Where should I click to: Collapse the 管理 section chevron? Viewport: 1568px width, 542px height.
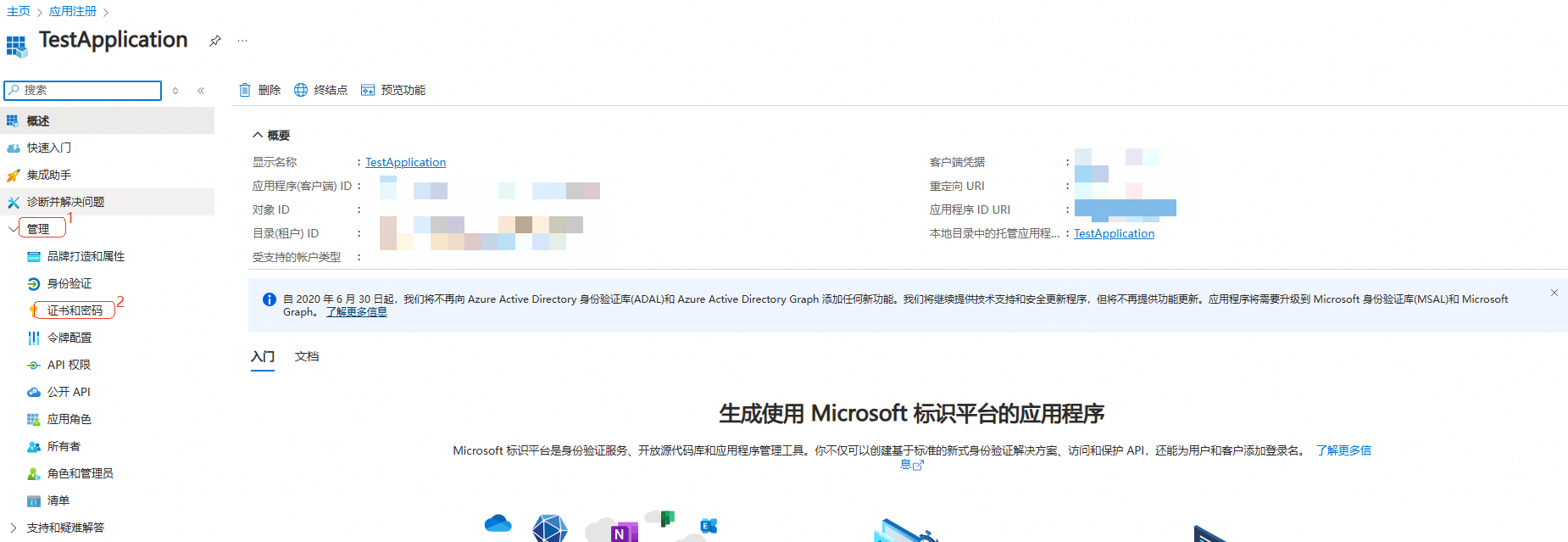click(12, 229)
